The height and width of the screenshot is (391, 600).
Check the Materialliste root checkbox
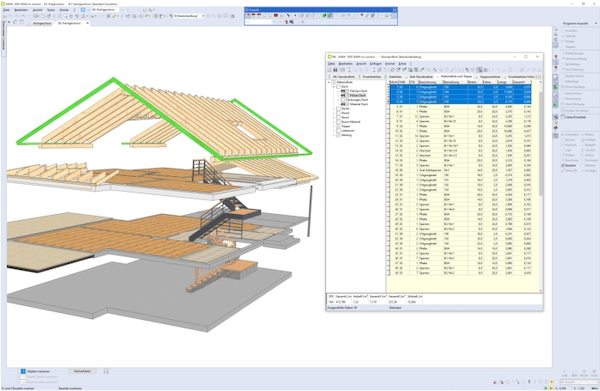point(334,82)
